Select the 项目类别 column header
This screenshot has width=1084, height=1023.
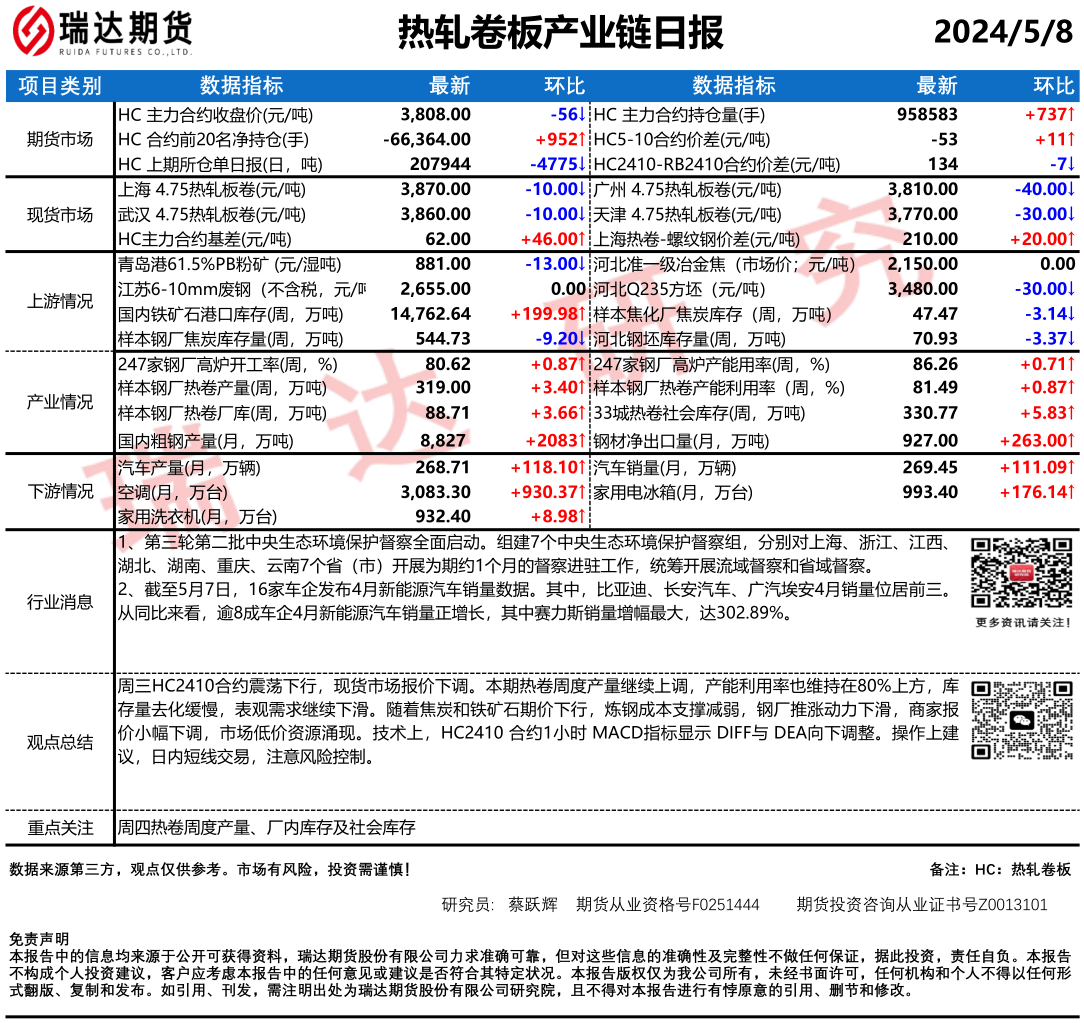pos(60,86)
